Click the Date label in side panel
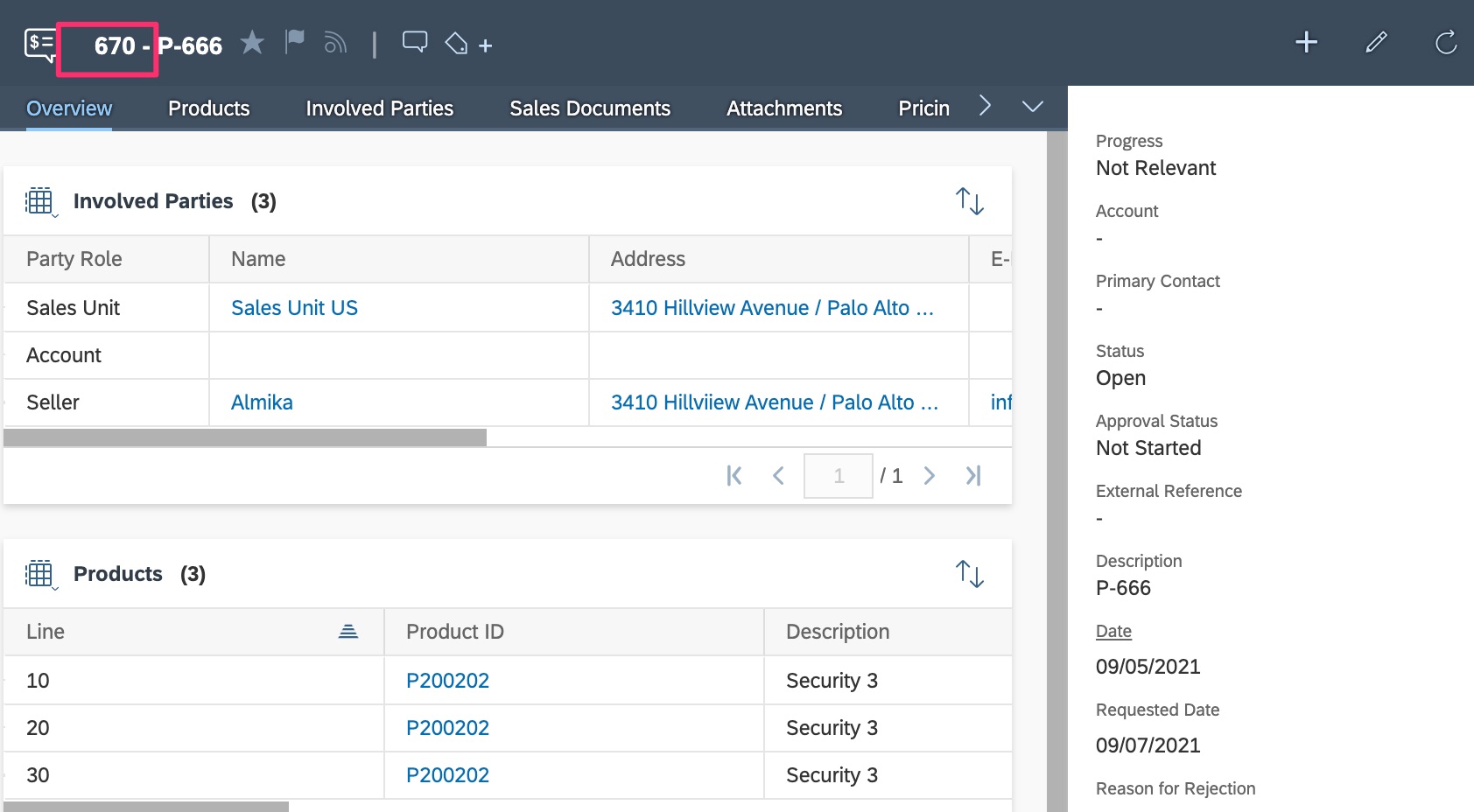Viewport: 1474px width, 812px height. pyautogui.click(x=1113, y=631)
